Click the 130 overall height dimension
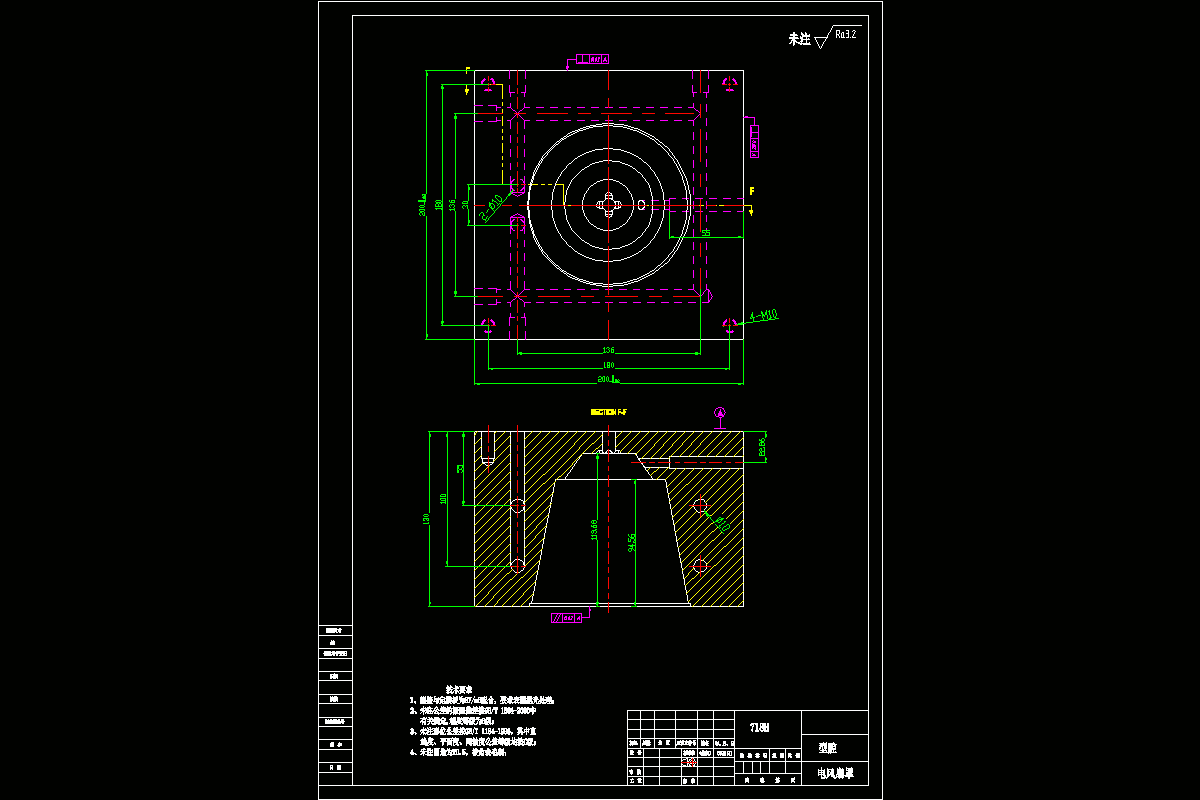The width and height of the screenshot is (1200, 800). [427, 518]
